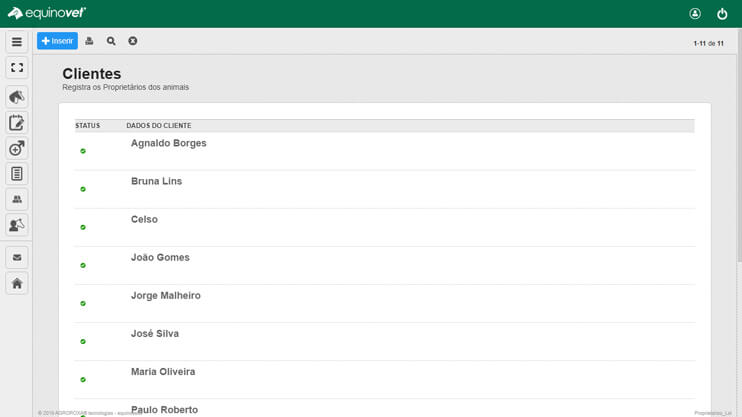Click the print icon in toolbar
Viewport: 742px width, 417px height.
click(89, 41)
